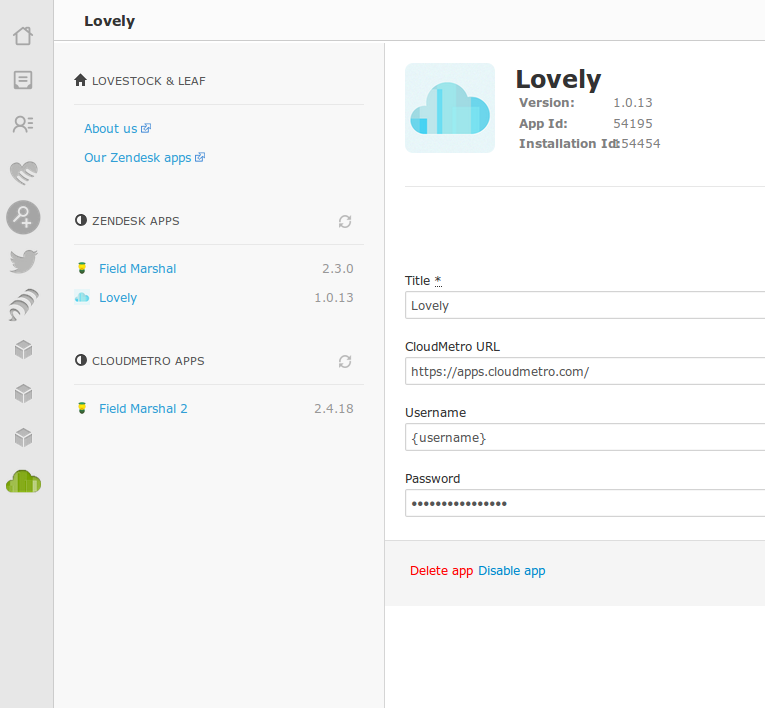Select Field Marshal 2 in CloudMetro apps
The height and width of the screenshot is (708, 765).
coord(143,409)
